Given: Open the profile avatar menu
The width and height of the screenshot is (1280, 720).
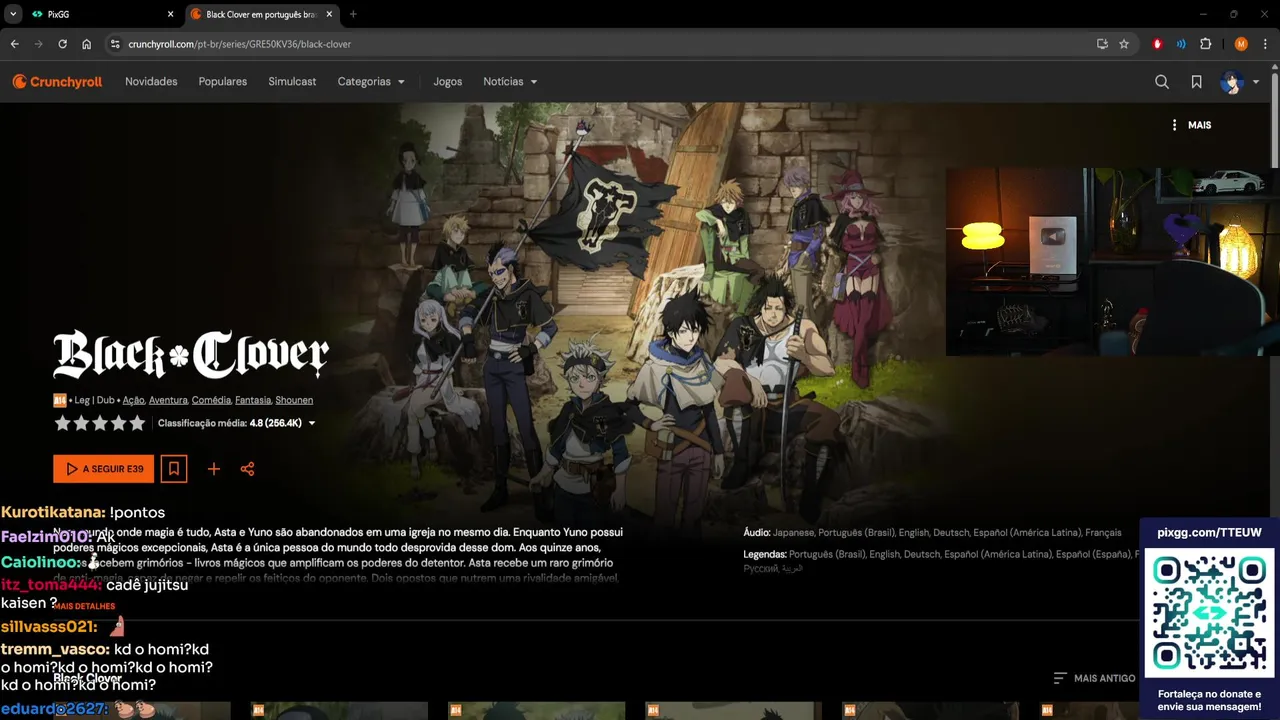Looking at the screenshot, I should pyautogui.click(x=1231, y=82).
